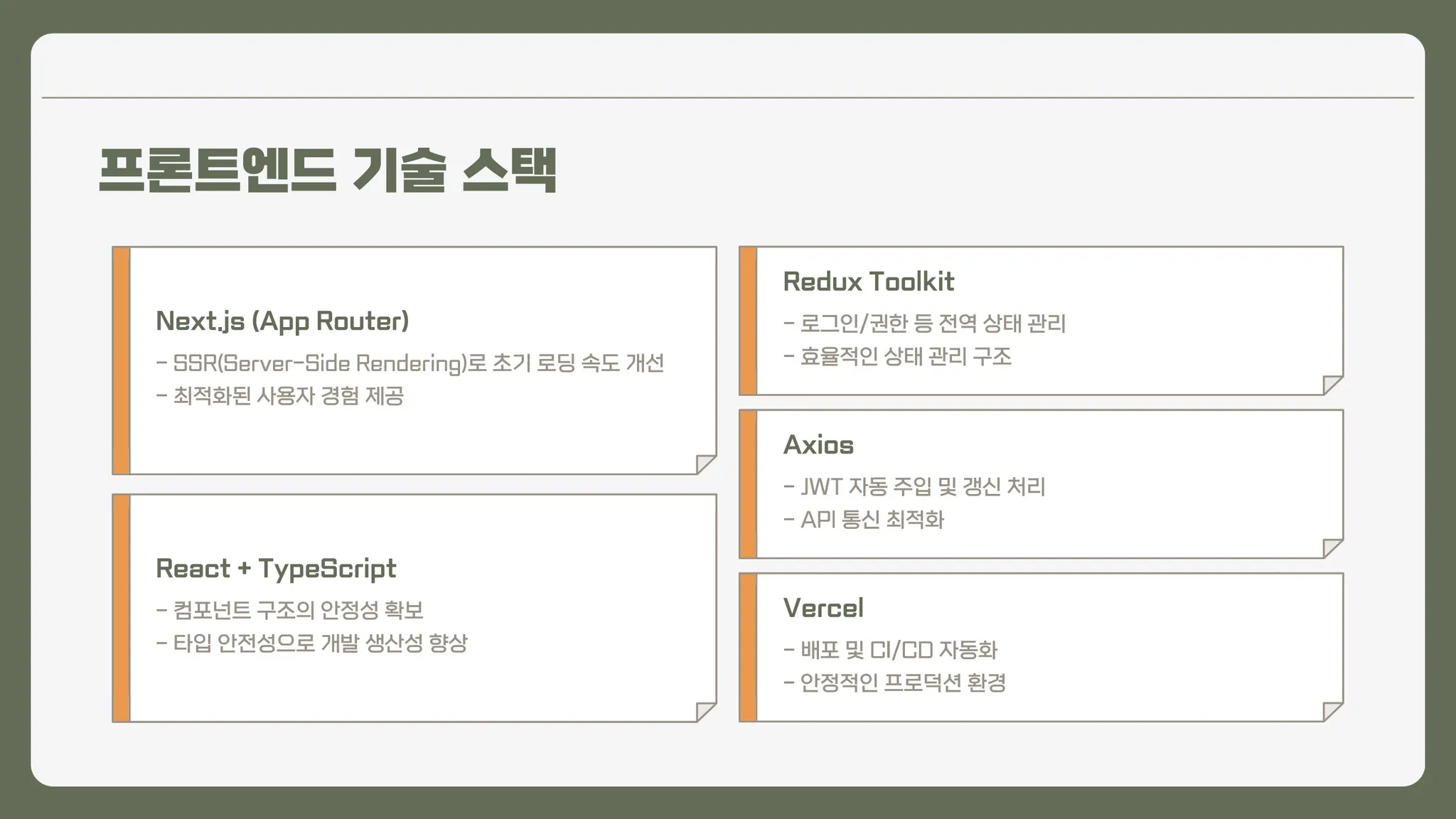The width and height of the screenshot is (1456, 819).
Task: Click the JWT 자동 주입 및 갱신 처리 line
Action: (914, 487)
